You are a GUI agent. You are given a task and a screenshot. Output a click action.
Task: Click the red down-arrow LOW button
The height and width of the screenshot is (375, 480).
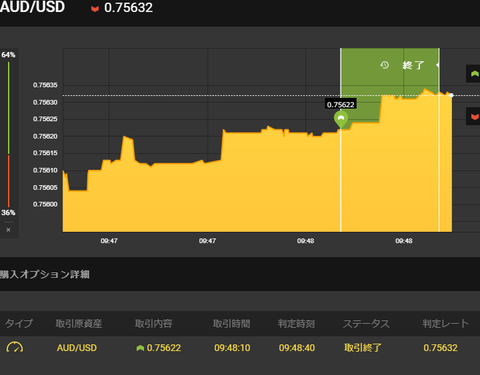[473, 116]
